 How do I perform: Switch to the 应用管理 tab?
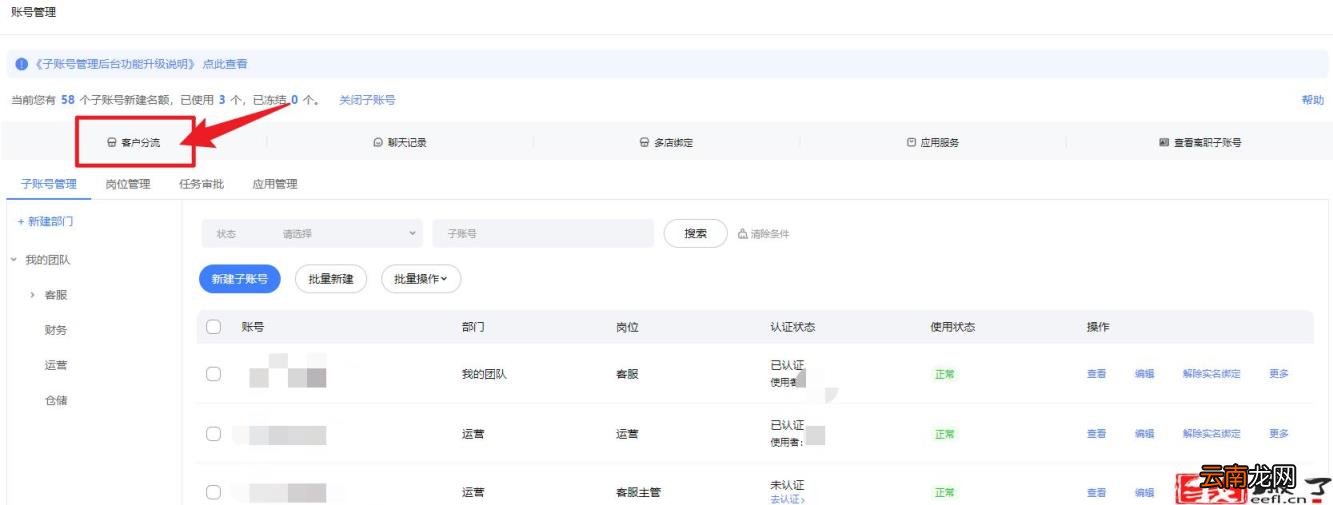tap(275, 184)
